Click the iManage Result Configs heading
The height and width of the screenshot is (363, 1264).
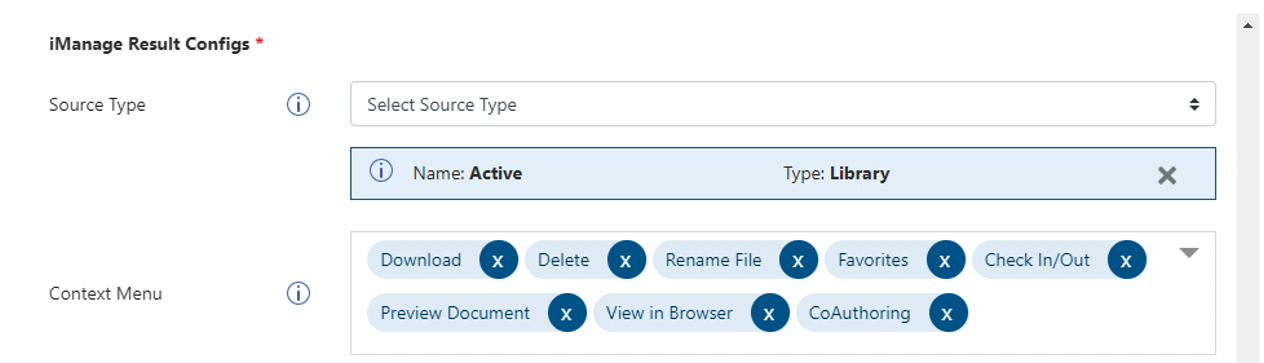[x=149, y=44]
